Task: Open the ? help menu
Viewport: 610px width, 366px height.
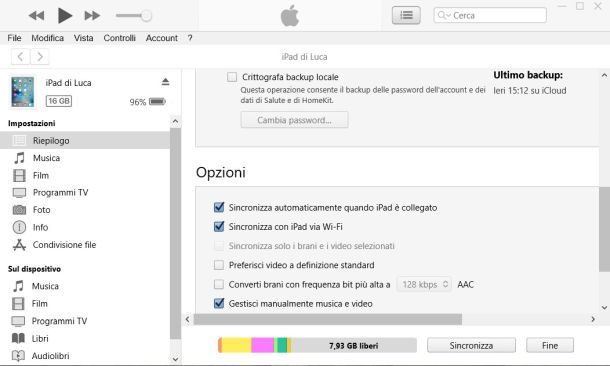Action: tap(190, 38)
